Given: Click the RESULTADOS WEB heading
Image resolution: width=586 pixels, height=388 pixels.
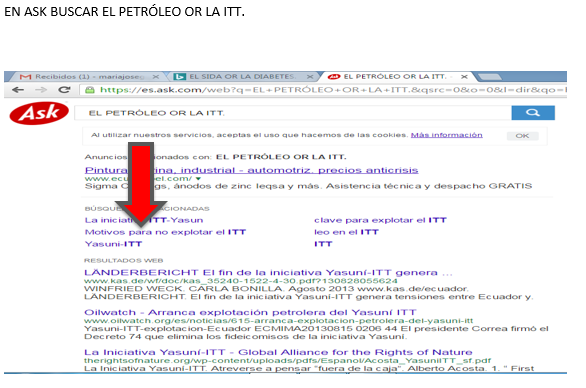Looking at the screenshot, I should point(124,261).
